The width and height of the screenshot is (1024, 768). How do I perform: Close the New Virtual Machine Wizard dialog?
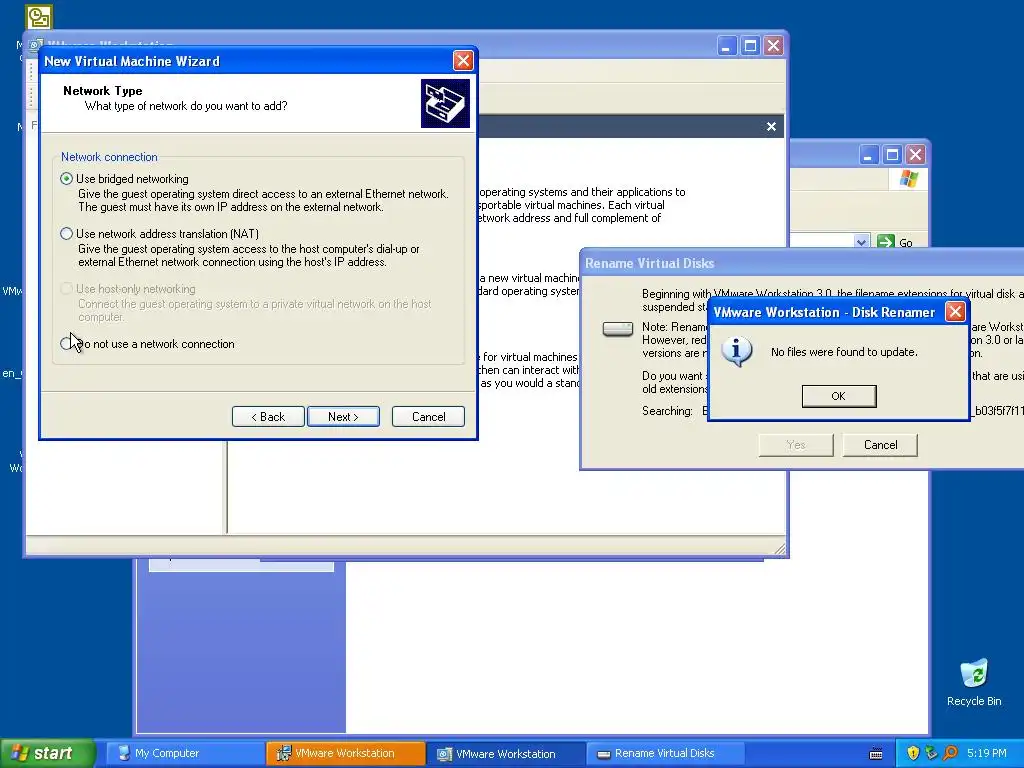click(x=463, y=61)
